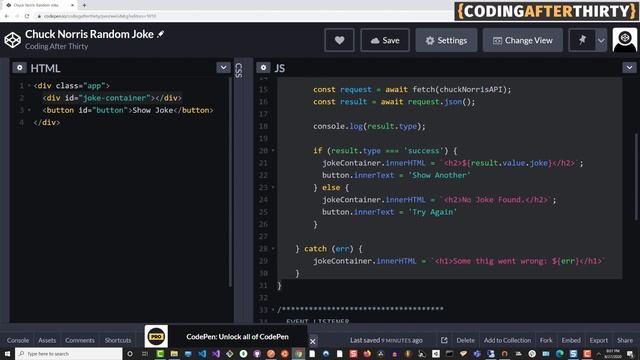Open user profile avatar menu
Image resolution: width=640 pixels, height=360 pixels.
624,40
